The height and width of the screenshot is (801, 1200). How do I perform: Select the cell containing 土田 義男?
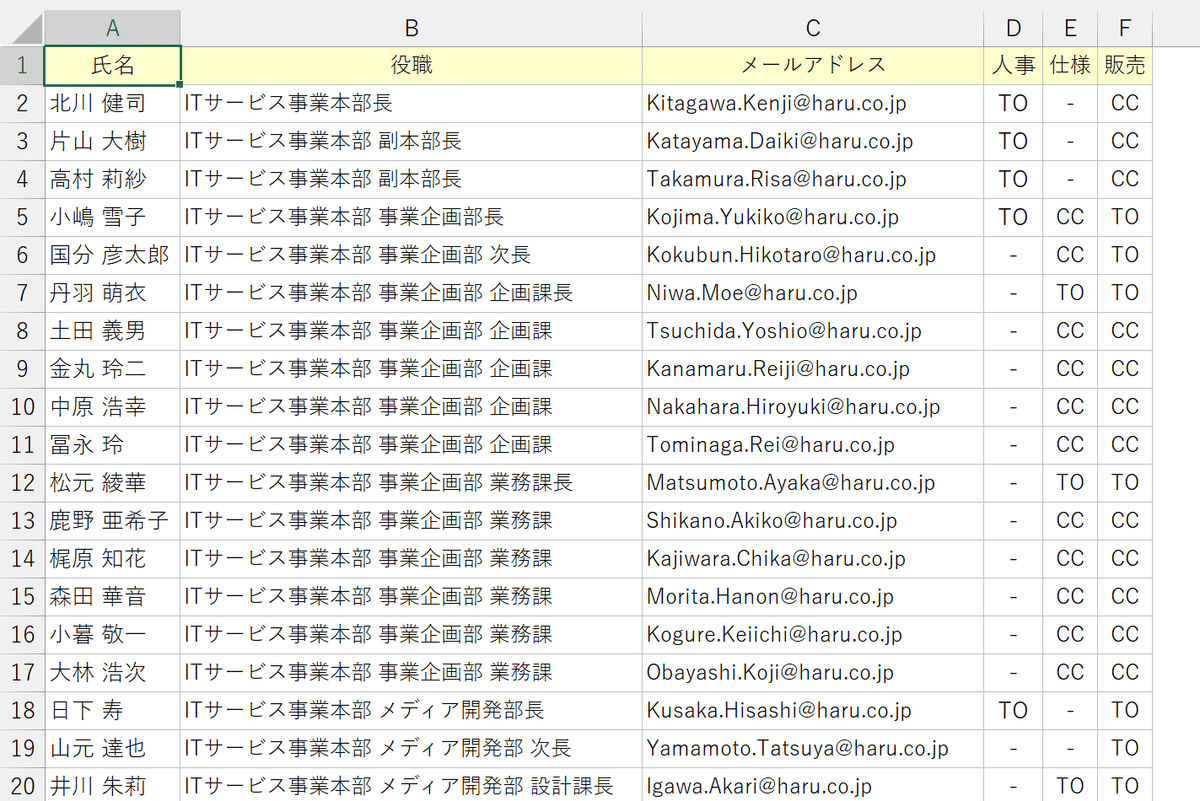[x=113, y=331]
